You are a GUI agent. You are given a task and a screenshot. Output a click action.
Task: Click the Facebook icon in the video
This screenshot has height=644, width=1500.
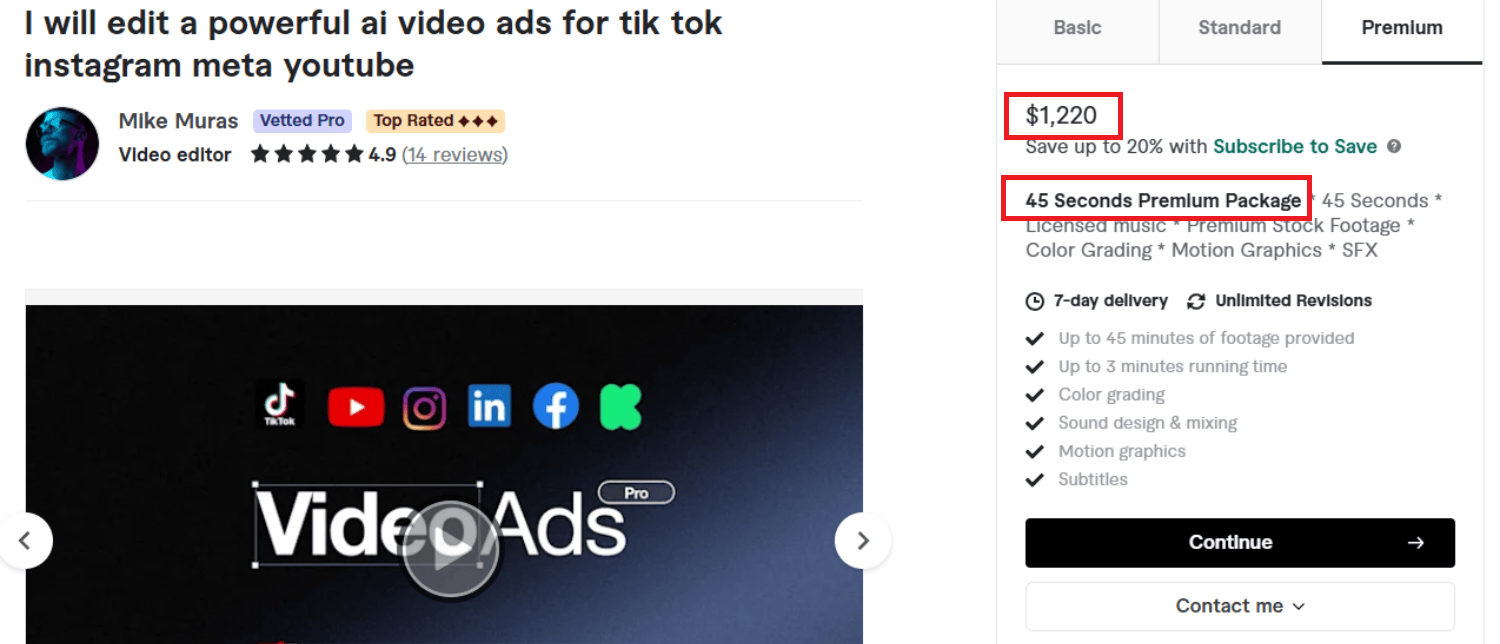(556, 407)
